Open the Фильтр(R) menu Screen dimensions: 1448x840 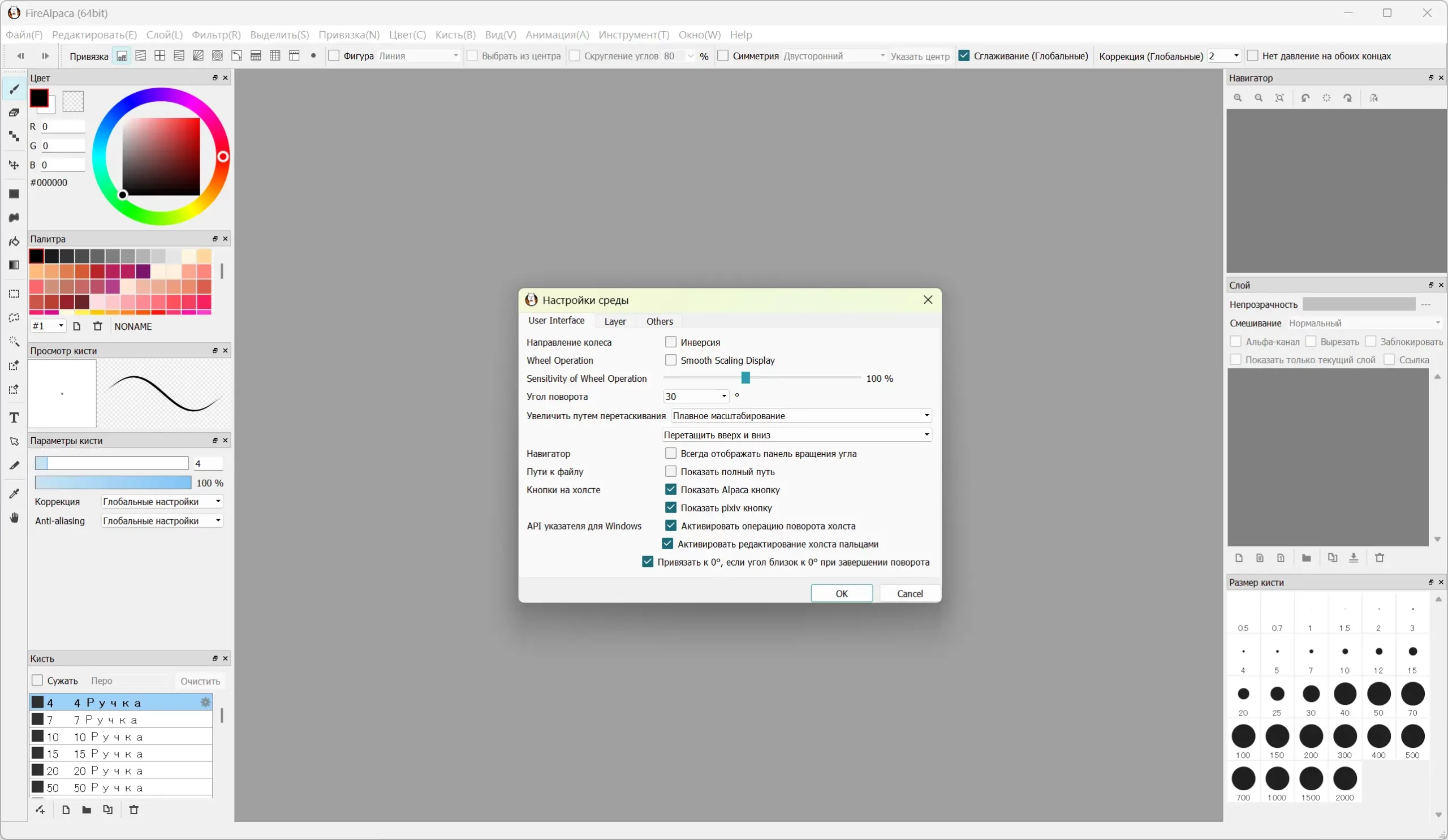[x=216, y=35]
